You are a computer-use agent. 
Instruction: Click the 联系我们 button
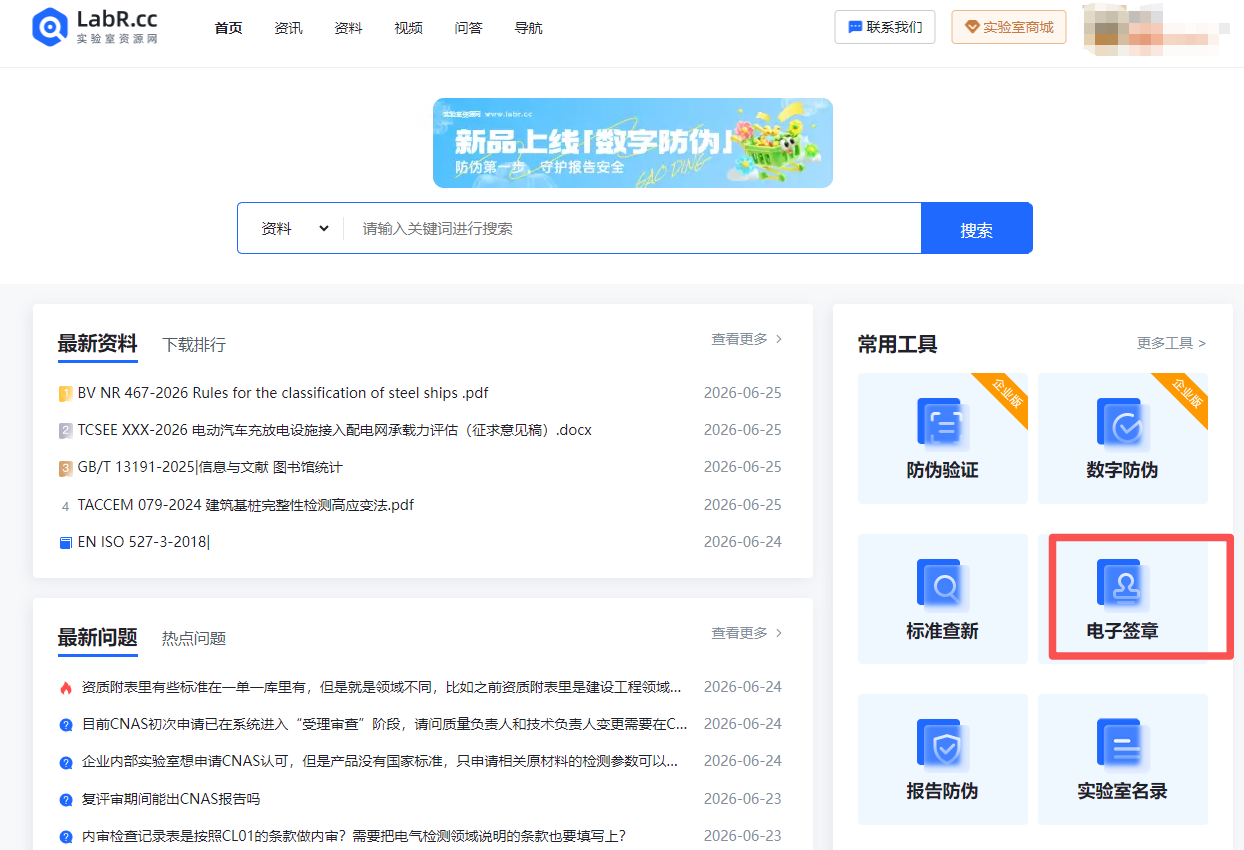click(885, 27)
